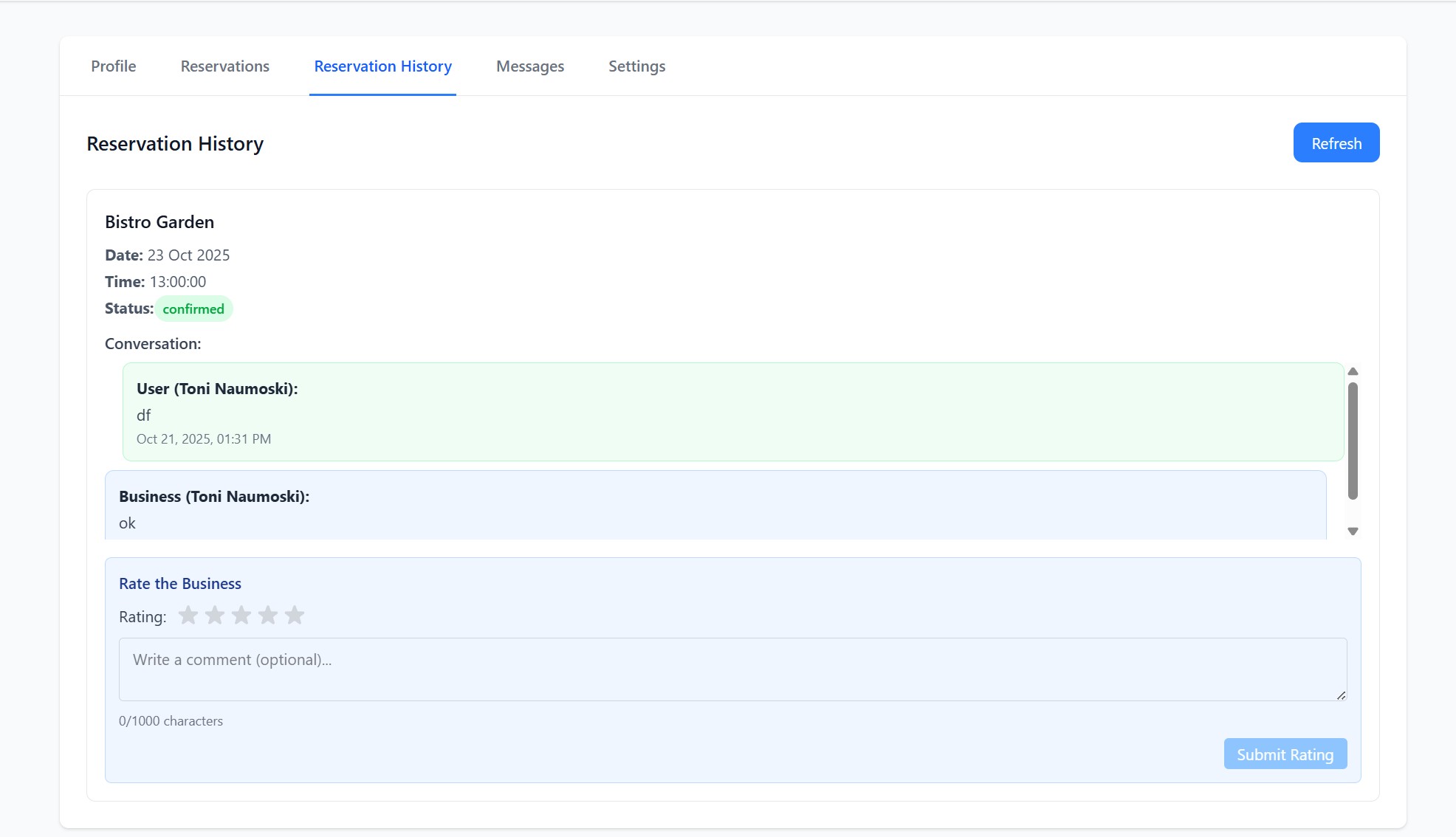Rate two stars

coord(215,615)
